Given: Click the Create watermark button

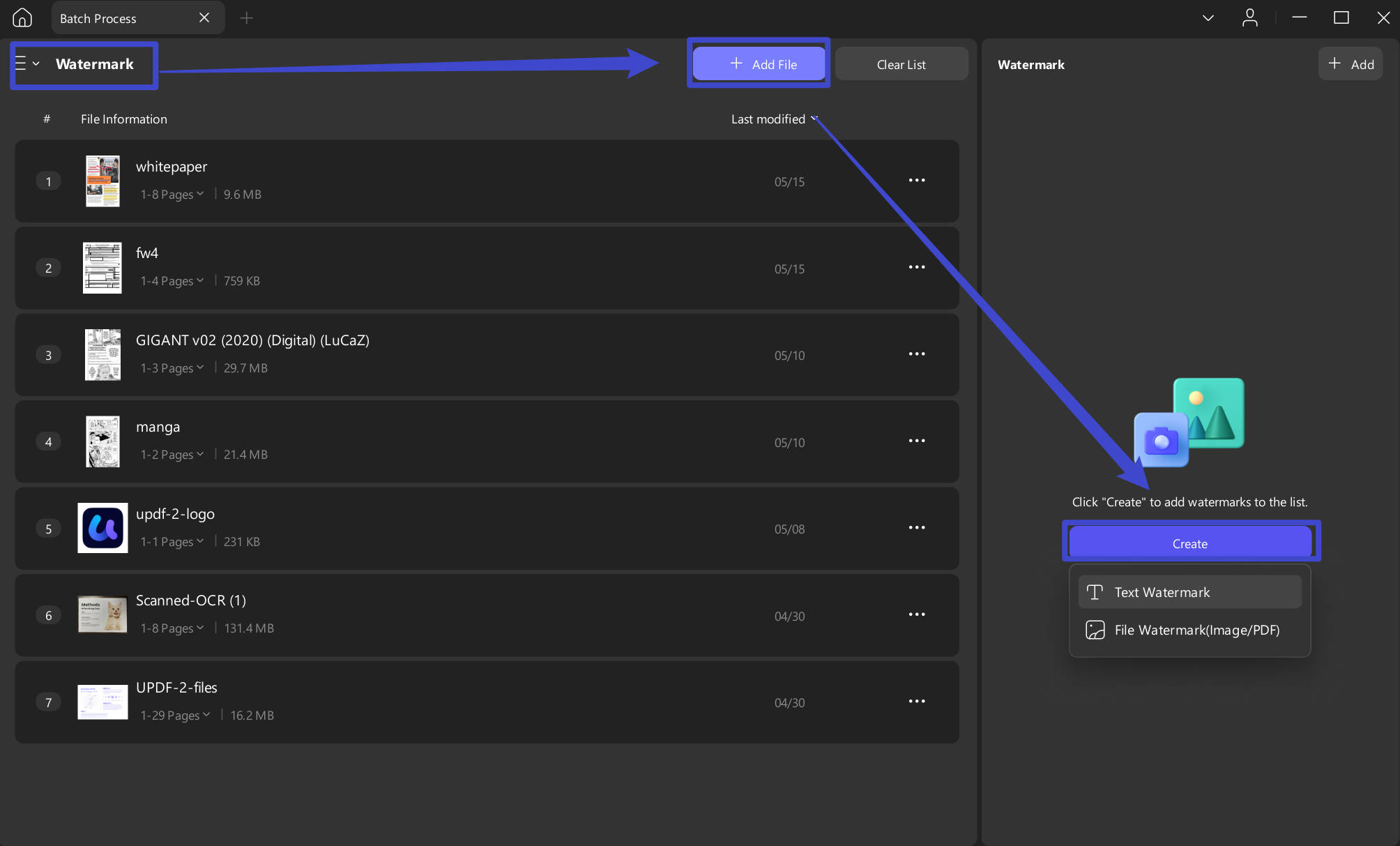Looking at the screenshot, I should pos(1190,543).
